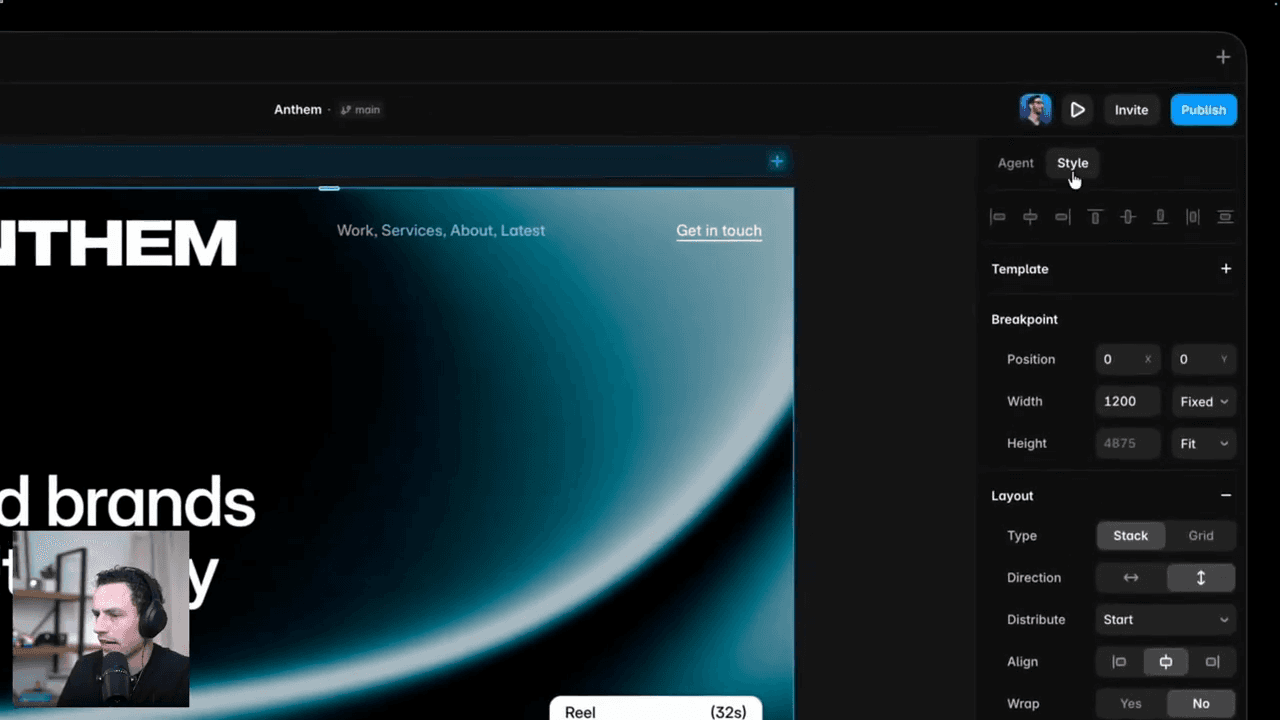
Task: Click the distribute vertically icon
Action: [1225, 217]
